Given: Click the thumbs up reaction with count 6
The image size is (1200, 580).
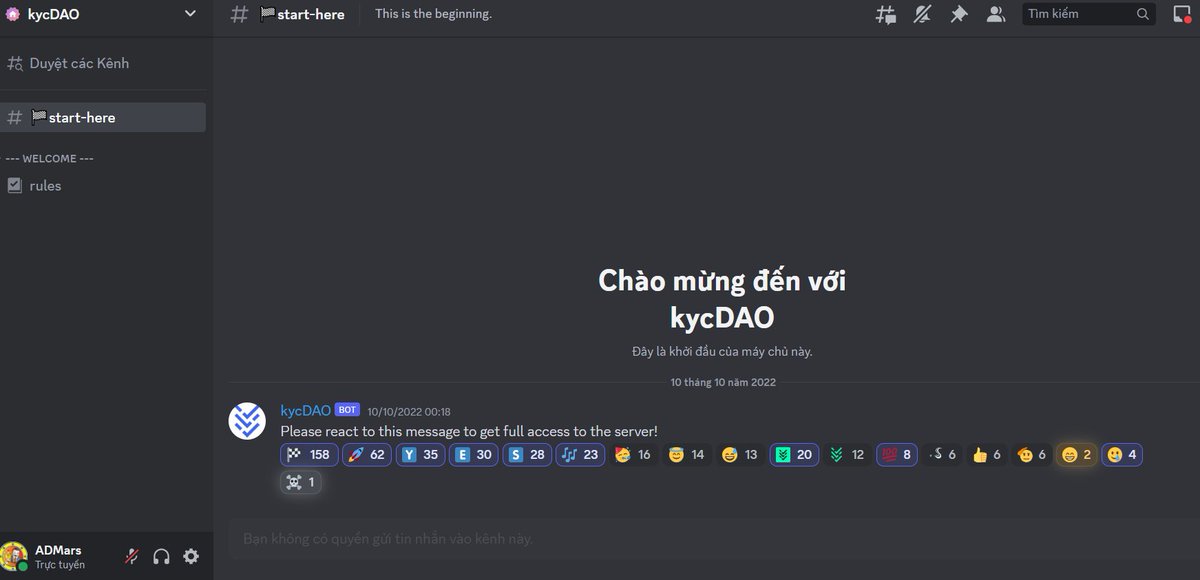Looking at the screenshot, I should pos(986,454).
